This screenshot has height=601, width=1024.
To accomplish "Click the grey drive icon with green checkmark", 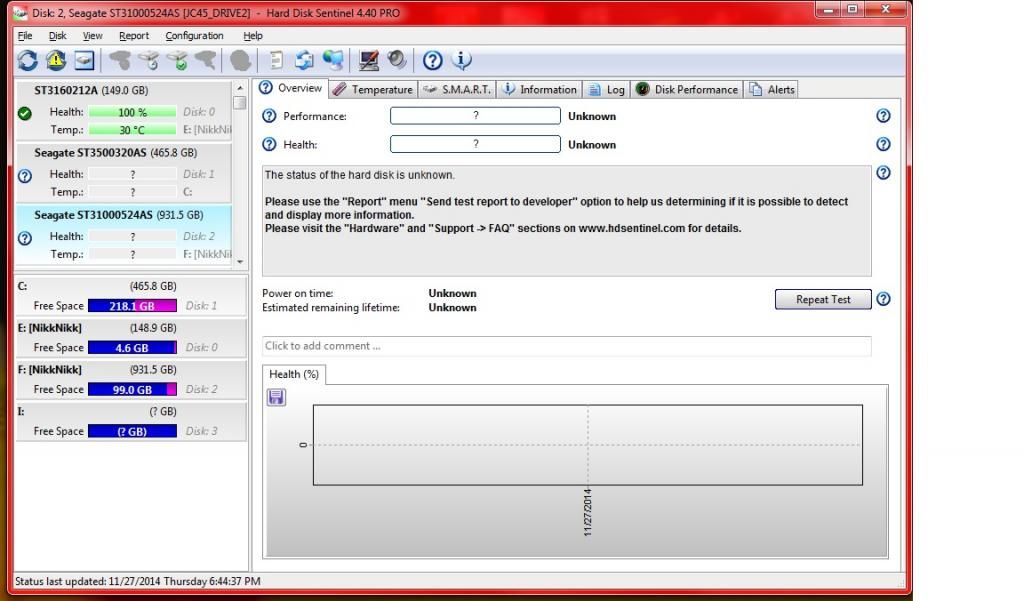I will tap(177, 61).
